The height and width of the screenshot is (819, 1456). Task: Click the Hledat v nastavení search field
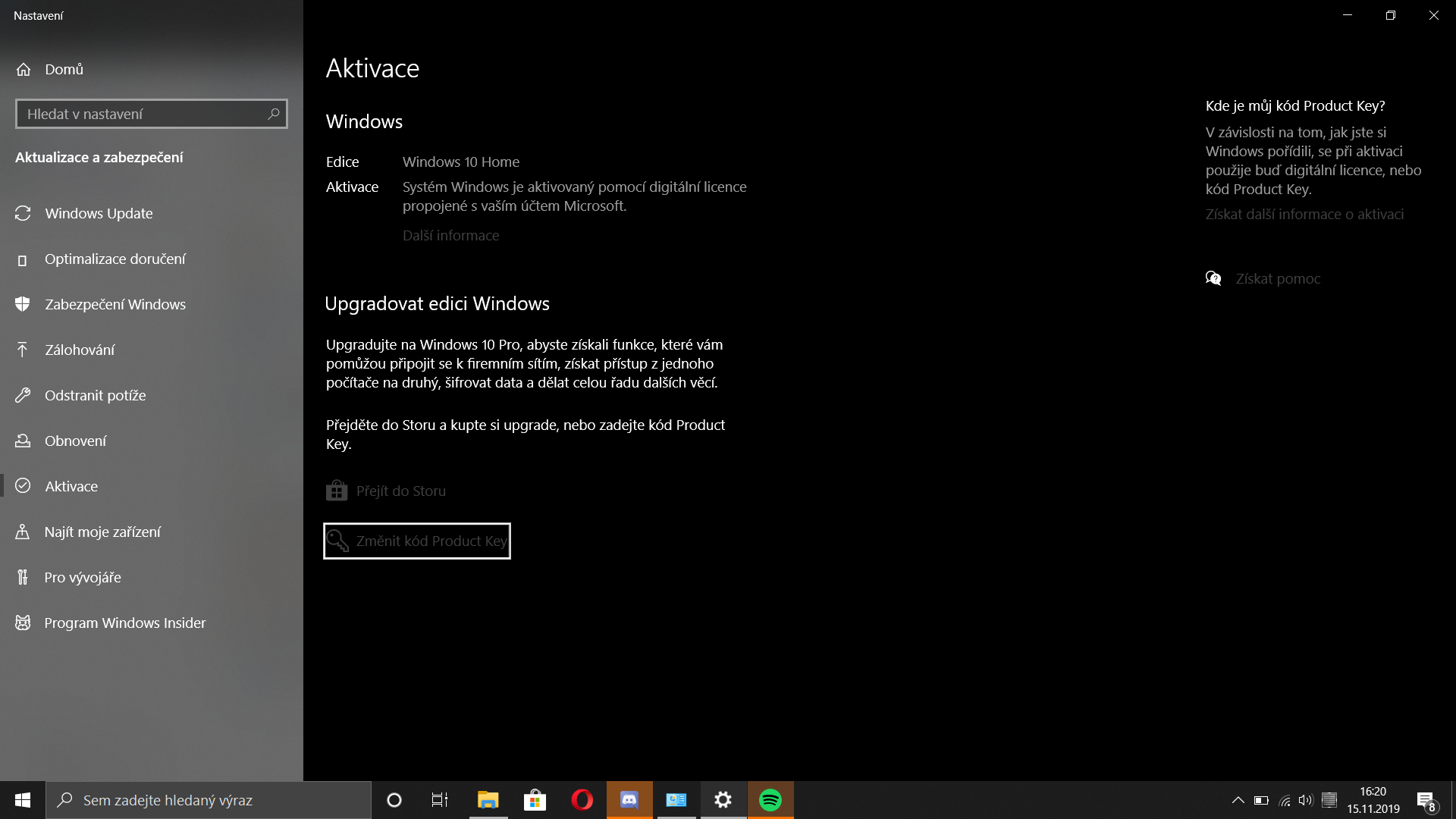click(x=144, y=115)
